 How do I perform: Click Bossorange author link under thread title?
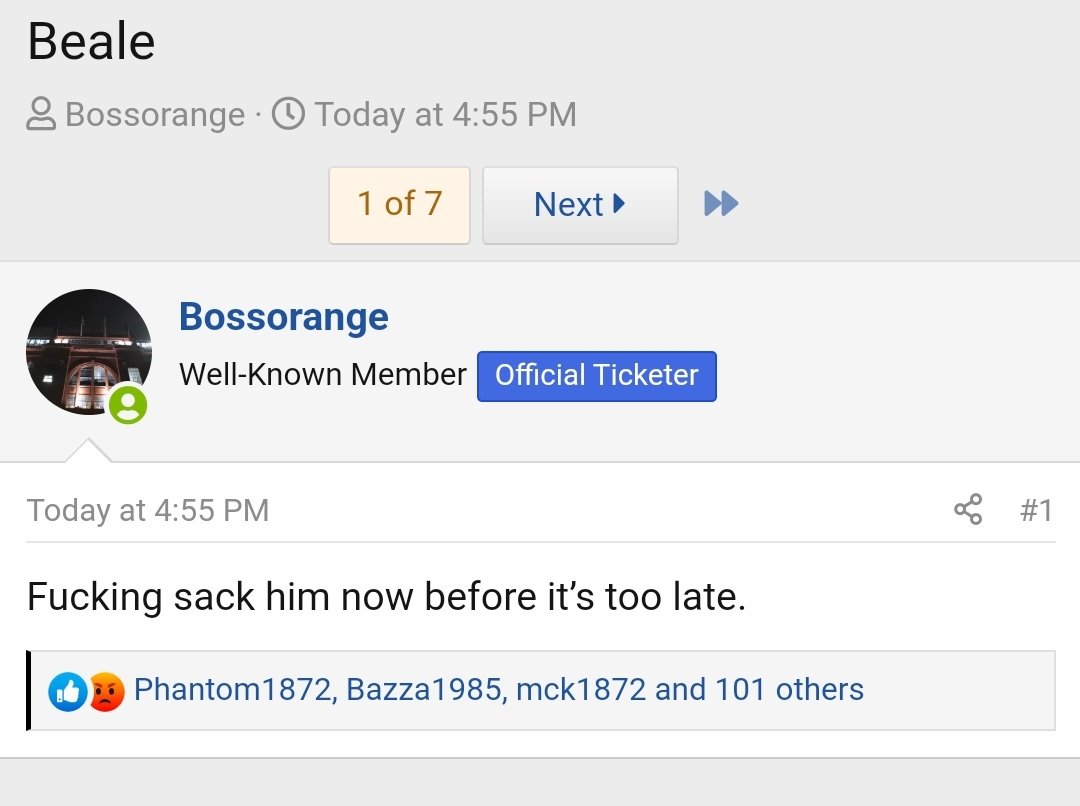click(155, 114)
